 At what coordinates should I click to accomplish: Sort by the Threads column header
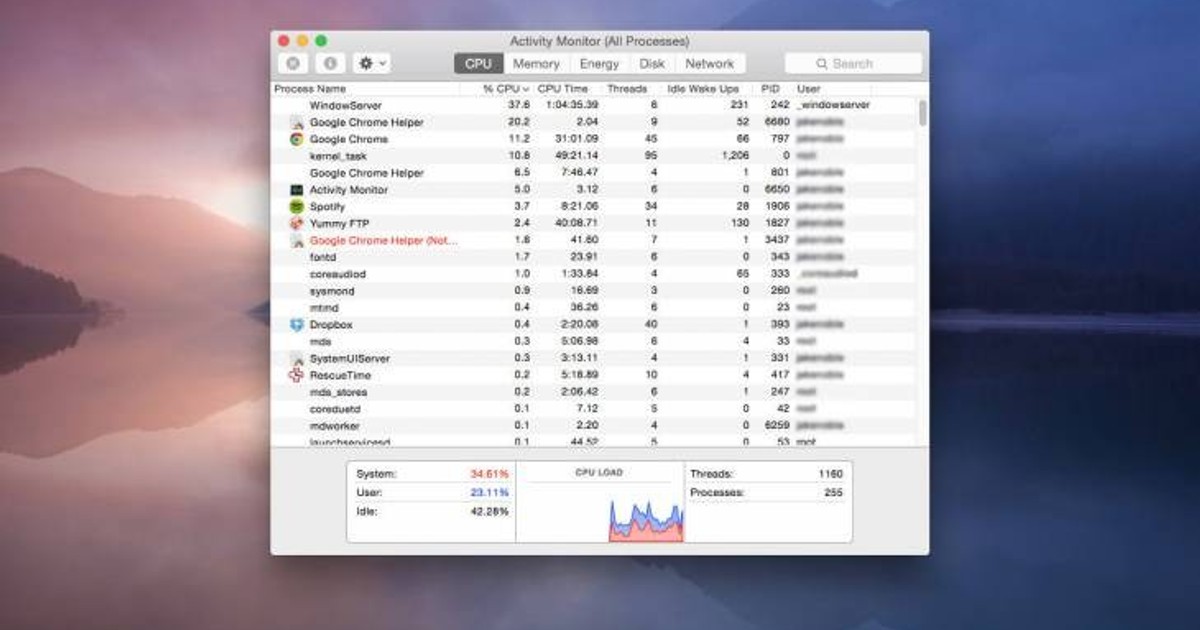pyautogui.click(x=627, y=89)
